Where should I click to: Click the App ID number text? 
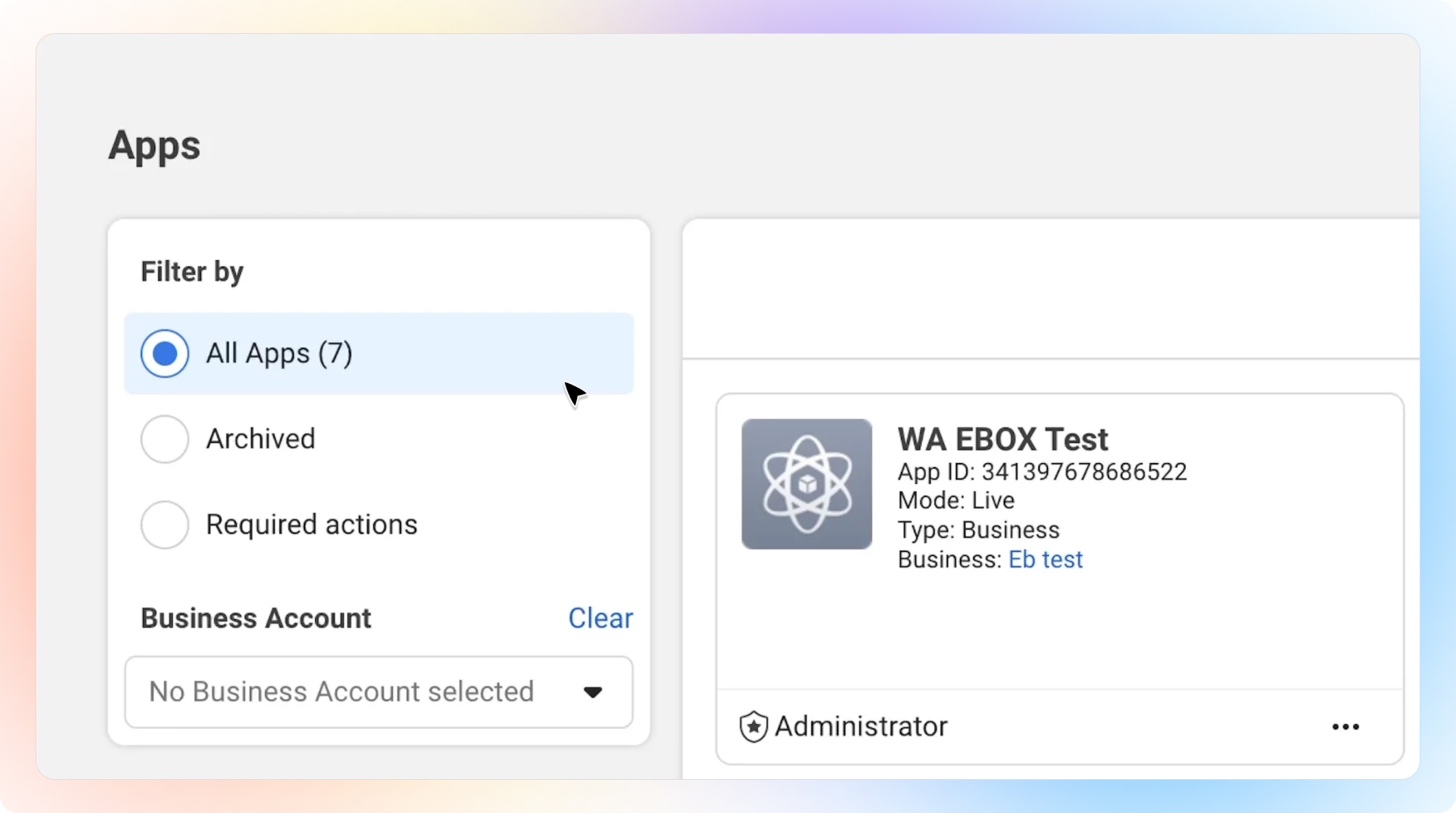pos(1084,472)
